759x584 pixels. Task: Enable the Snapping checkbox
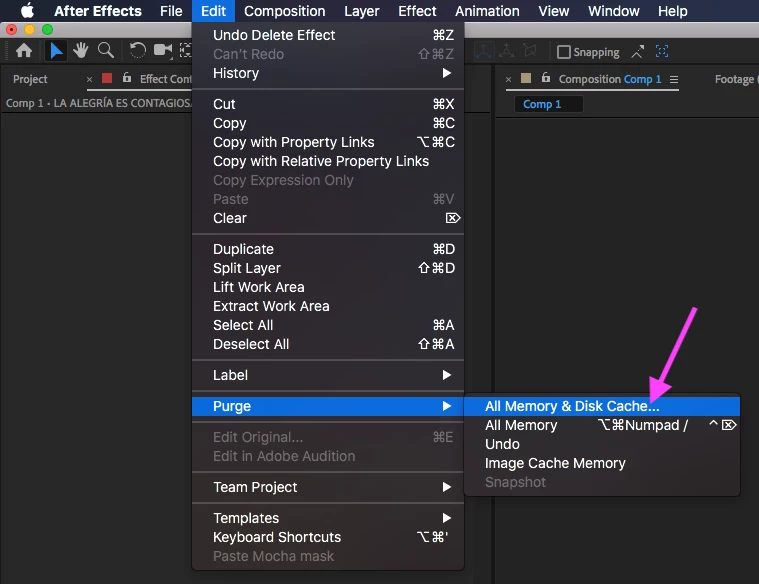(563, 52)
